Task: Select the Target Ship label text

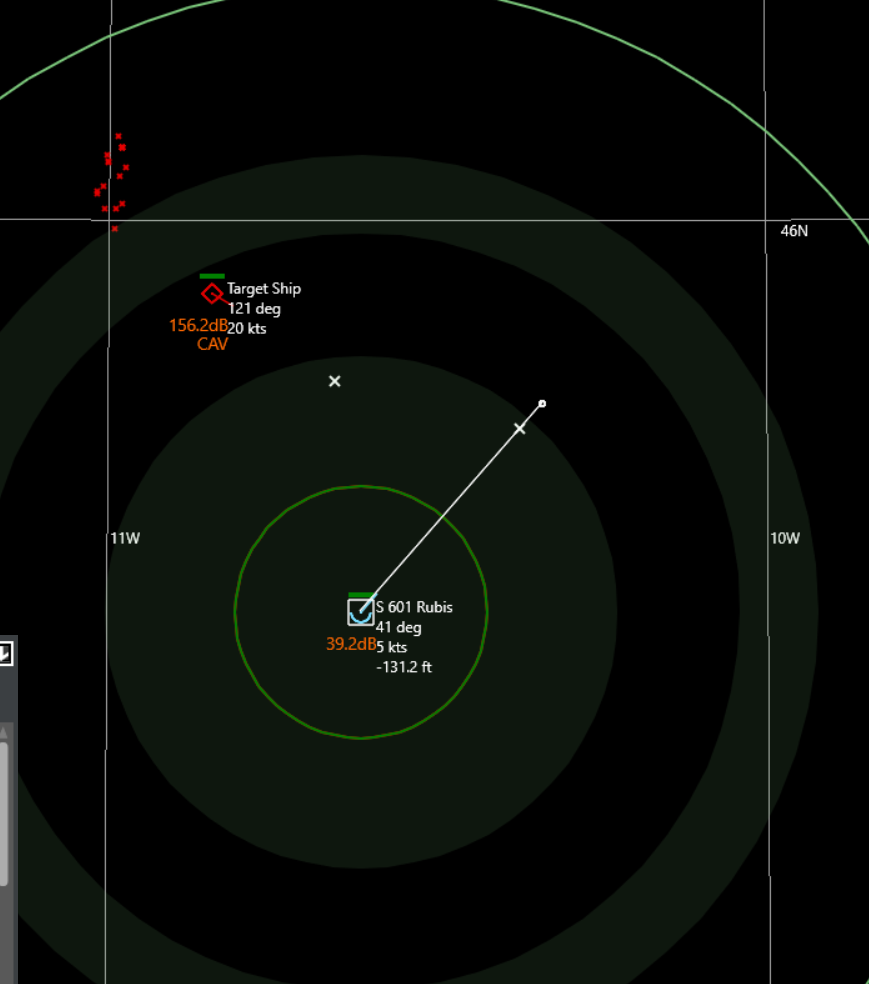Action: (263, 288)
